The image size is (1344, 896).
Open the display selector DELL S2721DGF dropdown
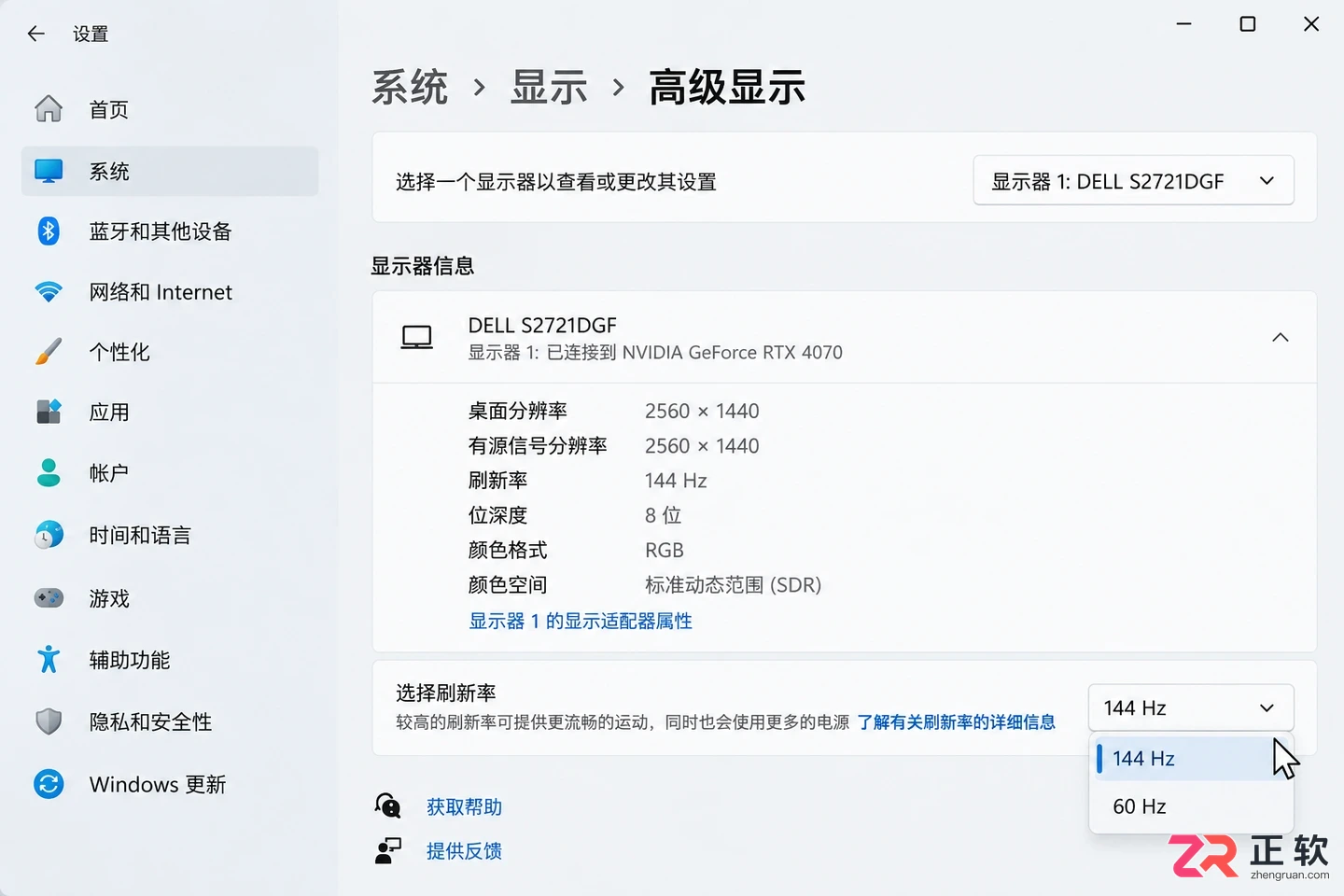click(x=1133, y=181)
